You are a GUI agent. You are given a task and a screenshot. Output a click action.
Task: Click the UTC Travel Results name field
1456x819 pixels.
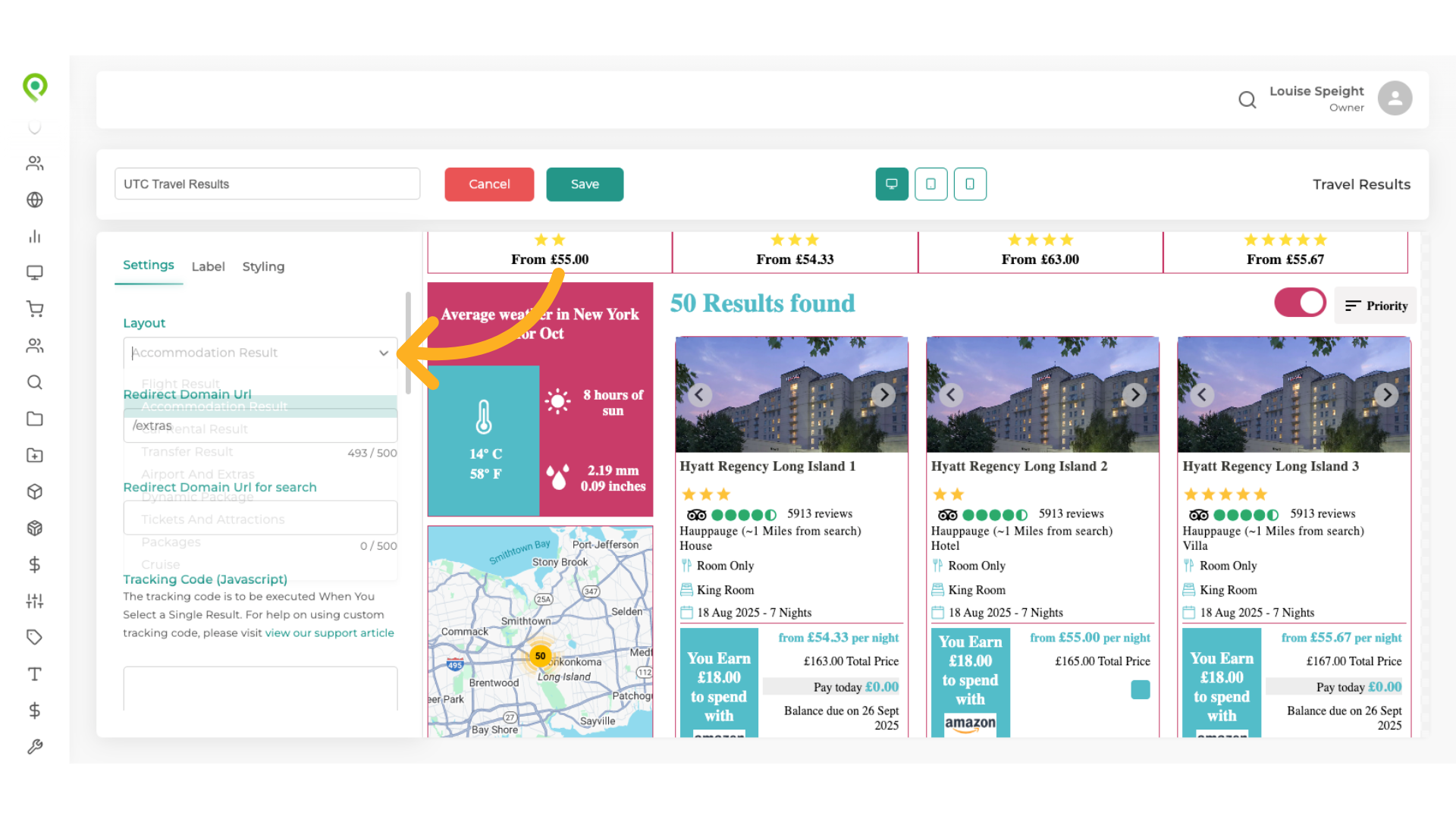pos(267,184)
